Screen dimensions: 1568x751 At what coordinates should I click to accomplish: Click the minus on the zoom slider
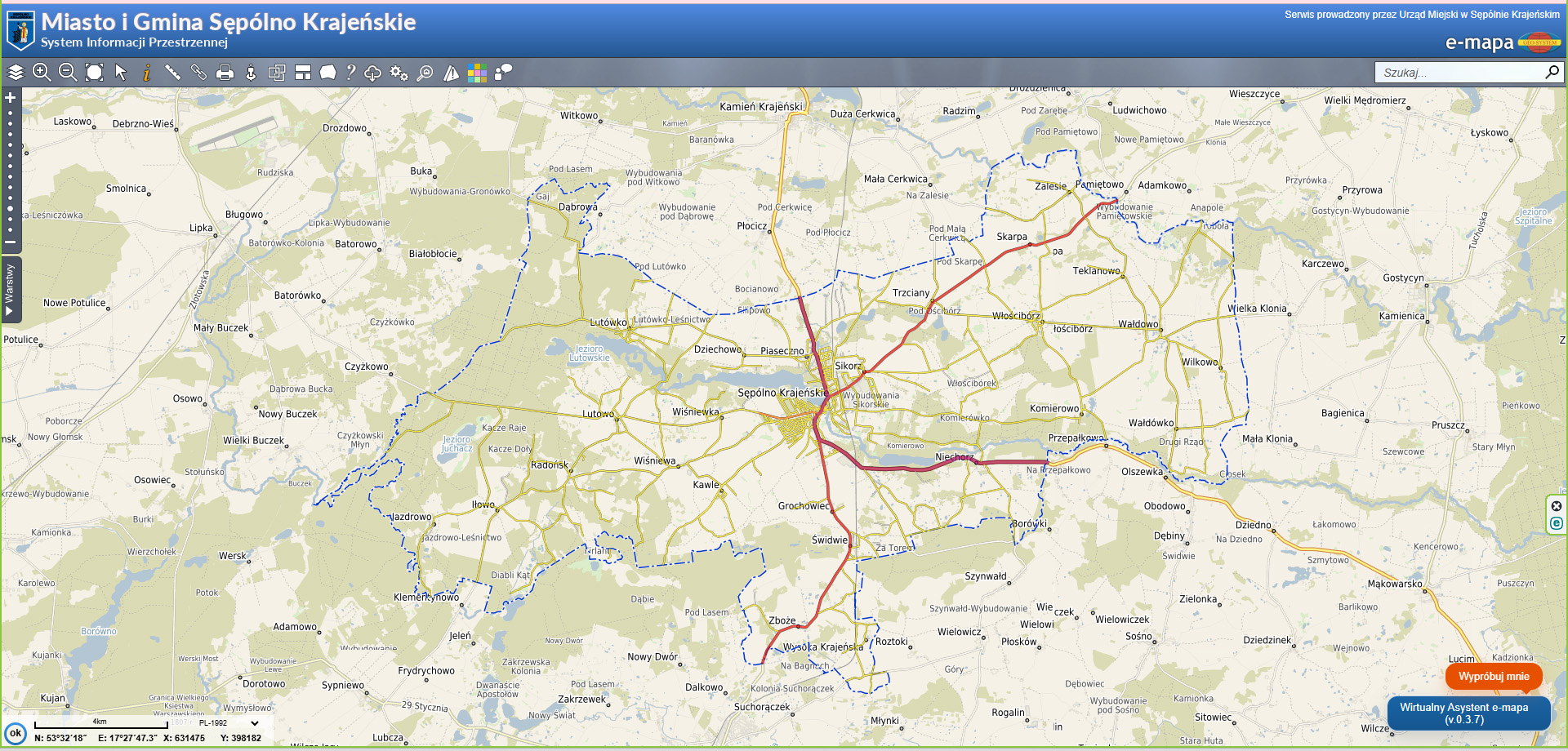[x=11, y=242]
